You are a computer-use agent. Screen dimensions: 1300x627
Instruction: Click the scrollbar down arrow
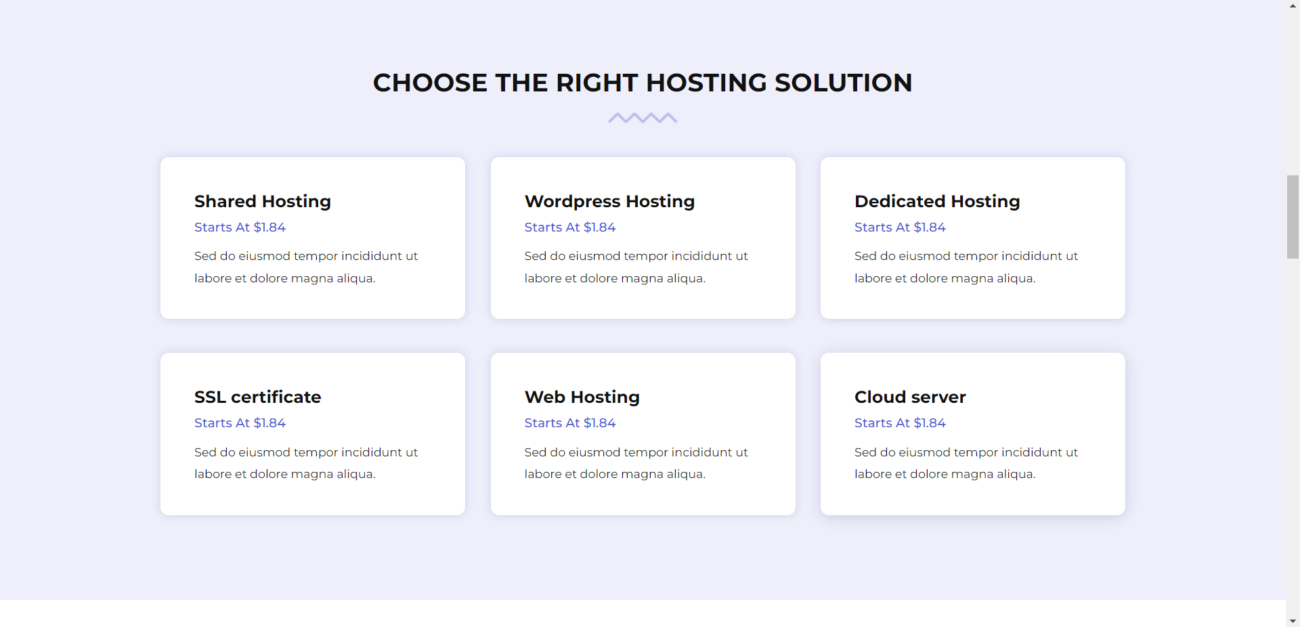[x=1292, y=619]
